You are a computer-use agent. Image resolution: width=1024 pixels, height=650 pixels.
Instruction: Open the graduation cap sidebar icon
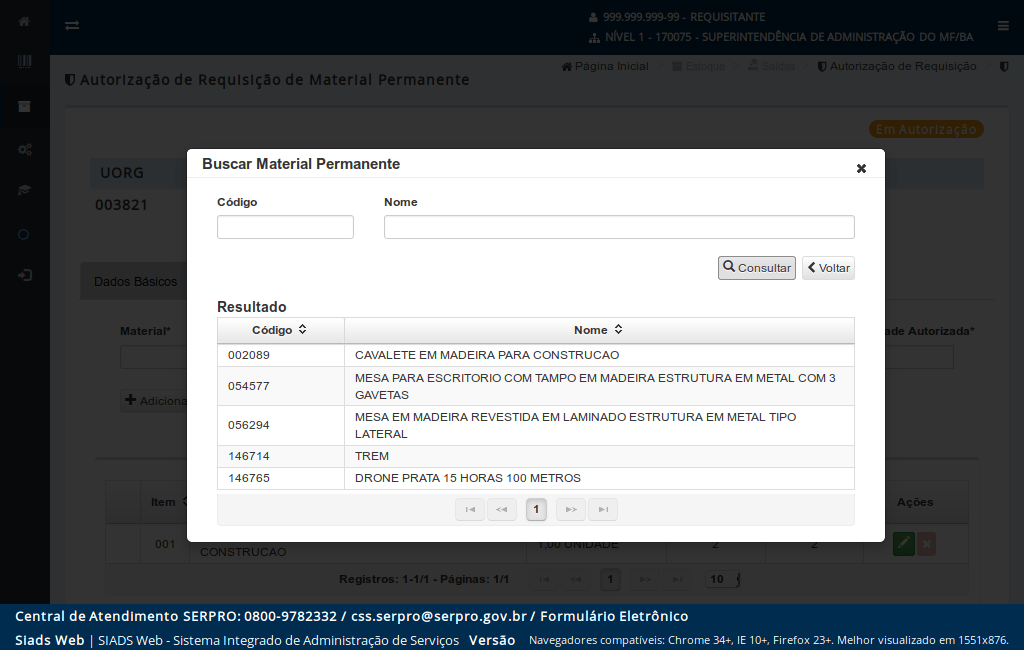click(x=24, y=190)
